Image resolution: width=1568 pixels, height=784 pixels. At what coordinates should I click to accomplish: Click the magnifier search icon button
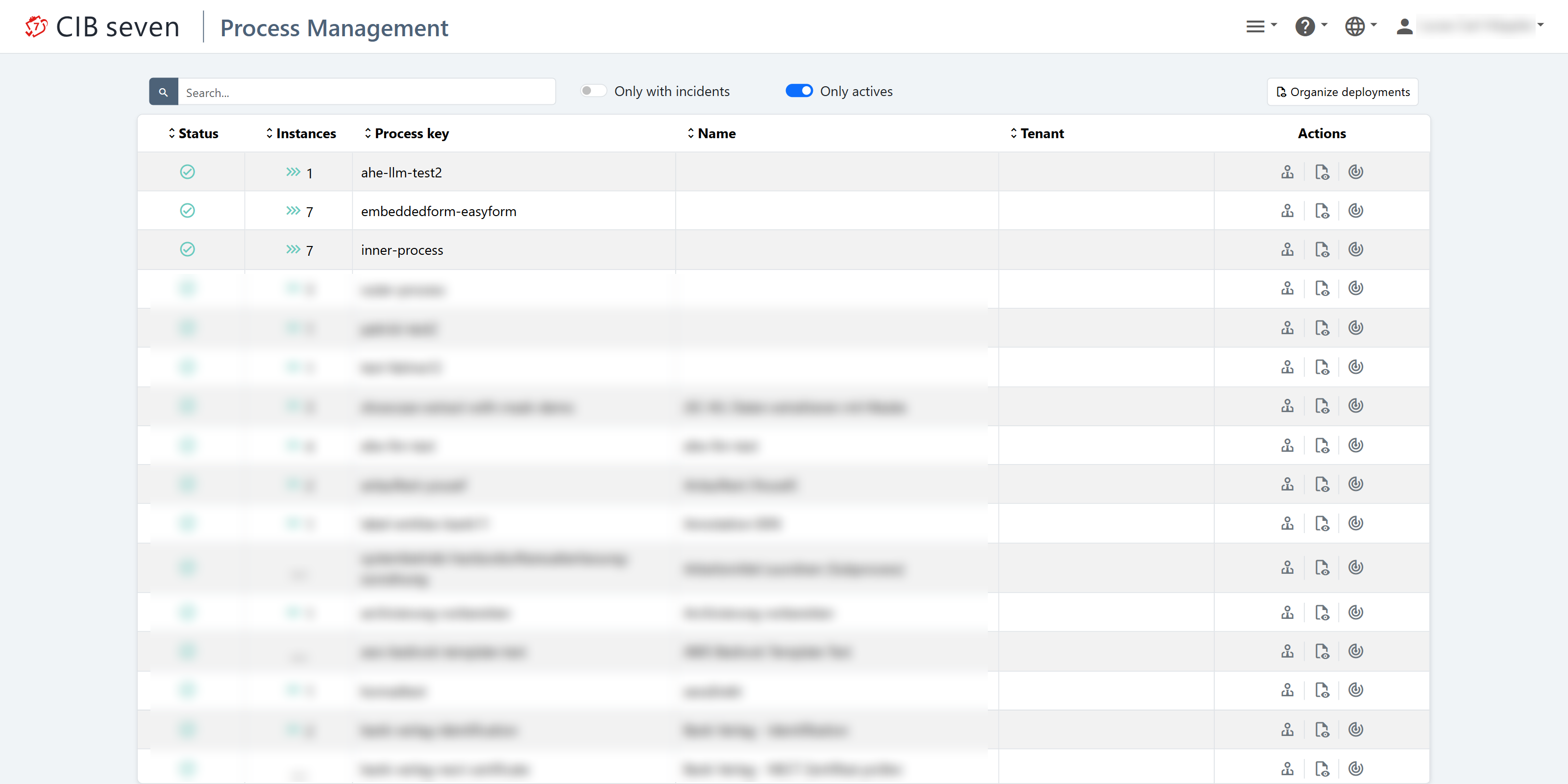(163, 92)
